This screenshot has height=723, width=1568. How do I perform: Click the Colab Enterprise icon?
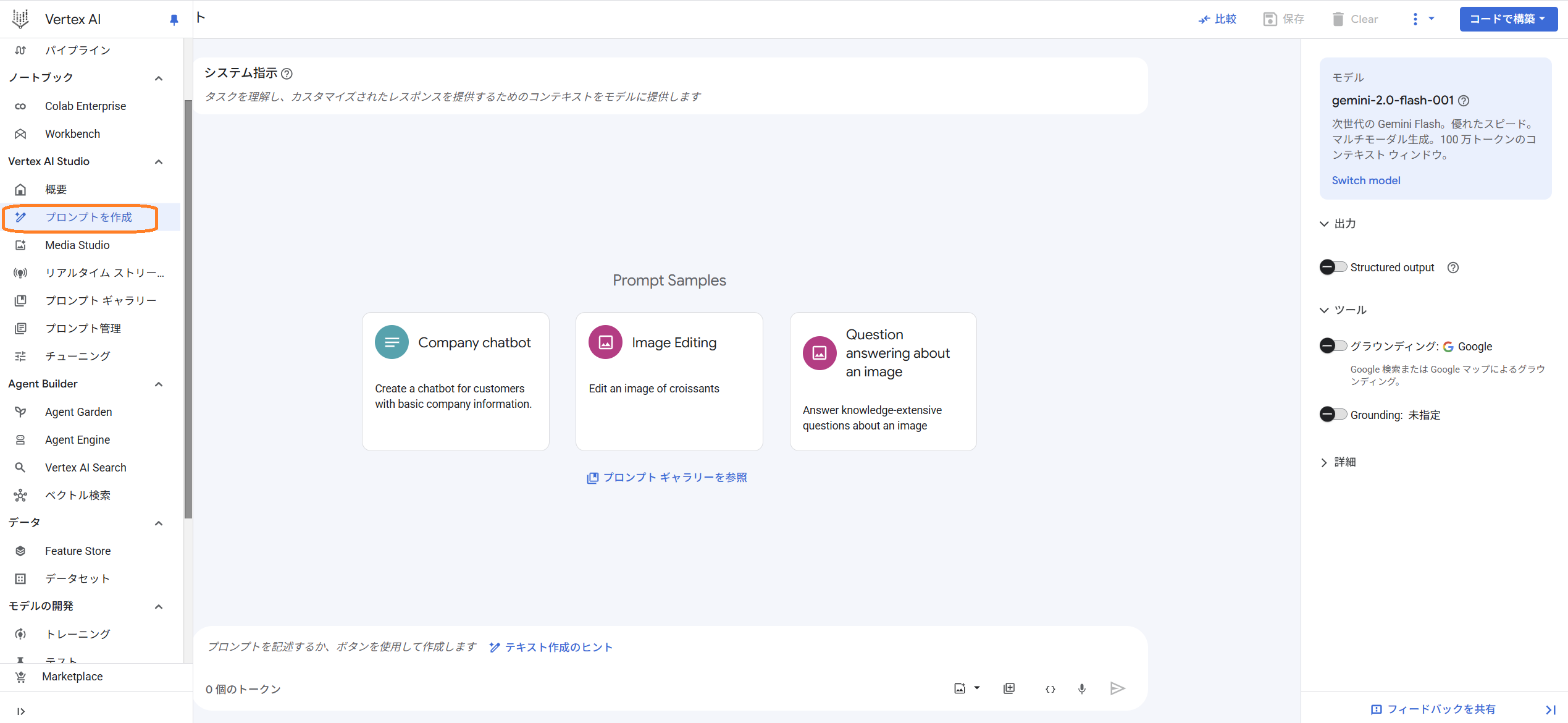[x=20, y=106]
